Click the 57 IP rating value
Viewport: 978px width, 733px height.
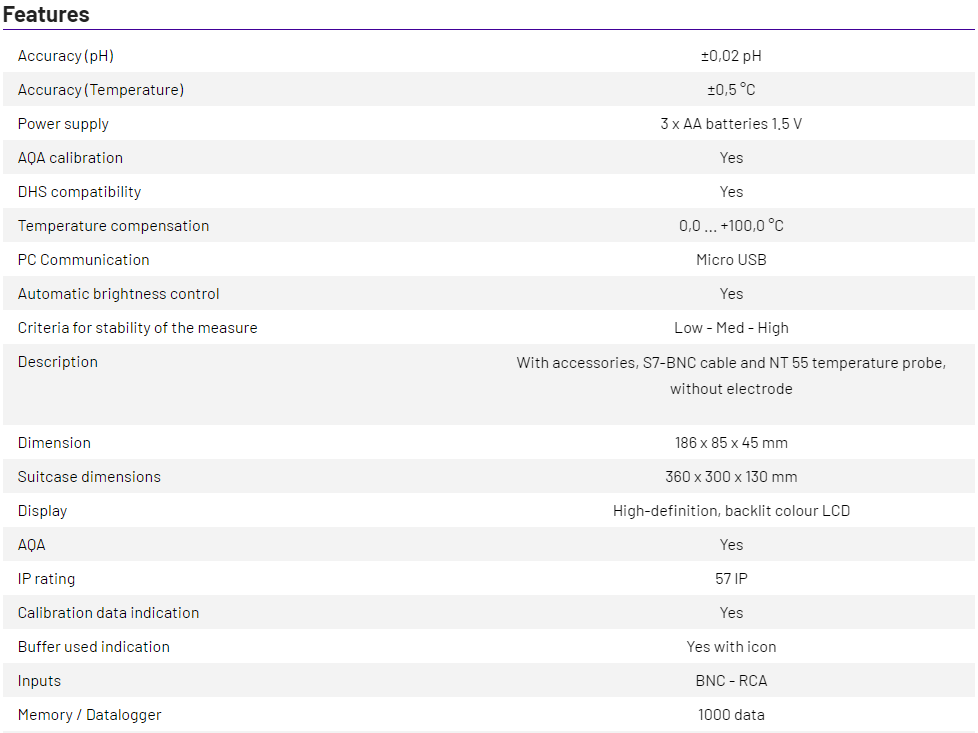pyautogui.click(x=731, y=579)
